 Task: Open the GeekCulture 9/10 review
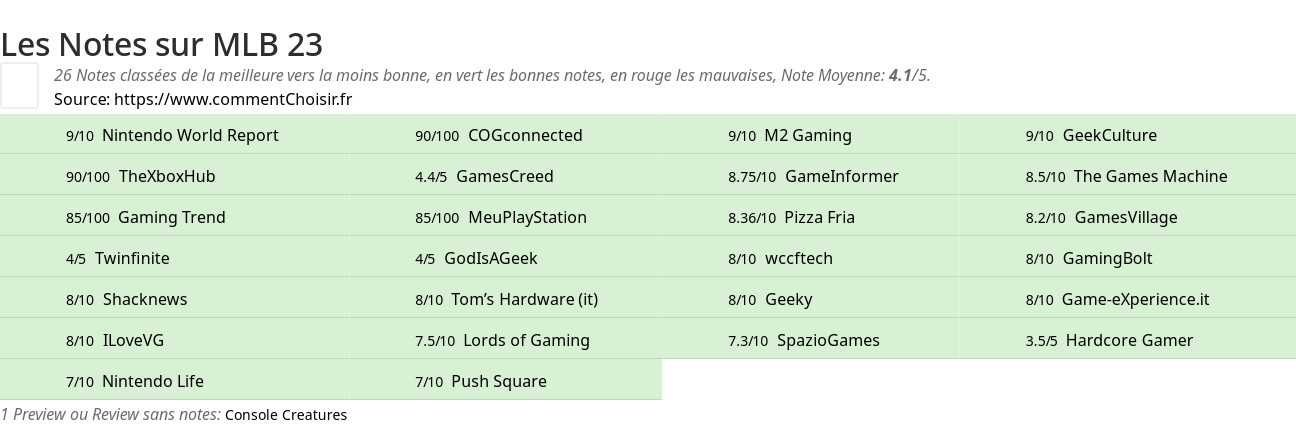[x=1109, y=135]
